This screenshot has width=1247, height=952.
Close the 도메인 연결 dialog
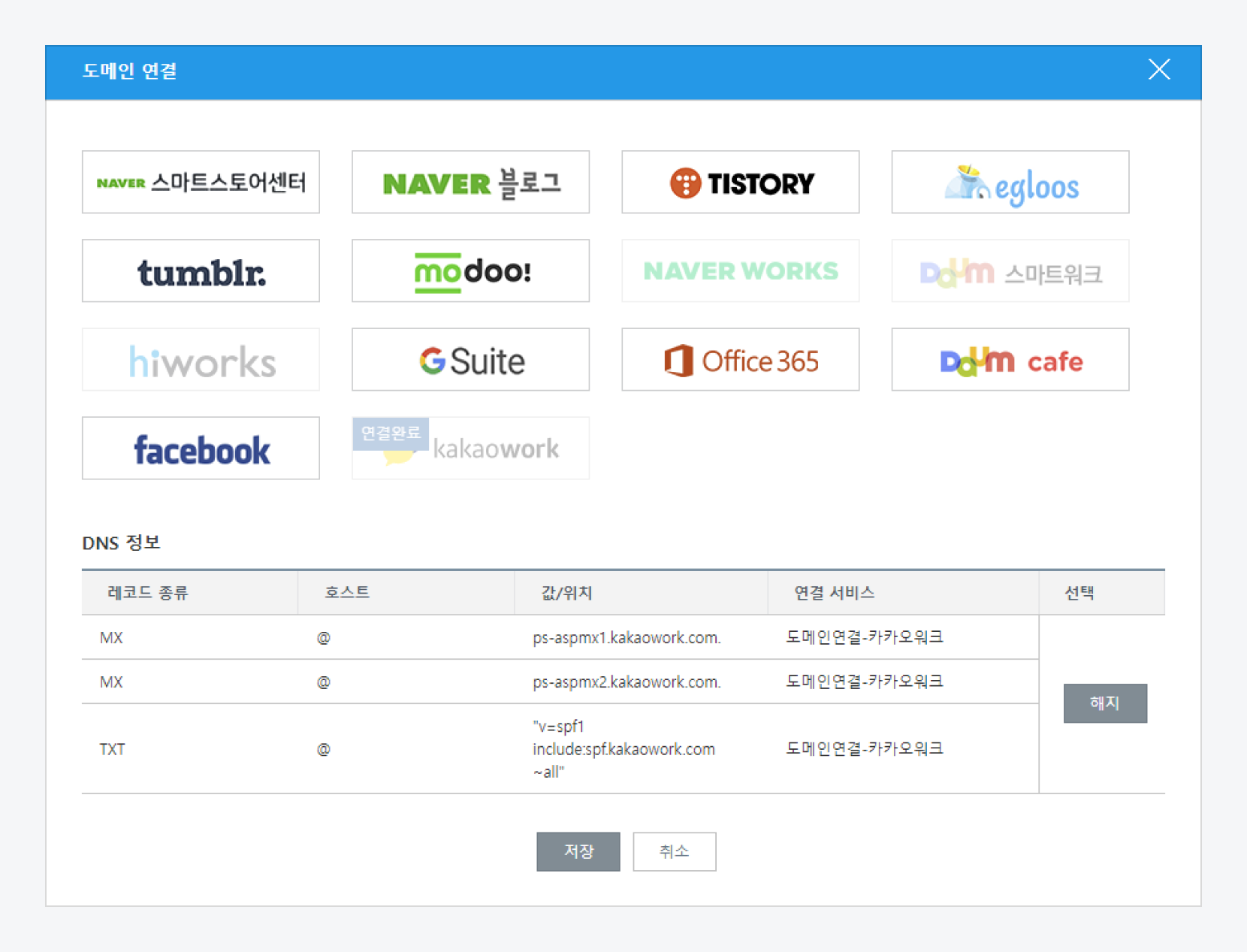pos(1158,70)
